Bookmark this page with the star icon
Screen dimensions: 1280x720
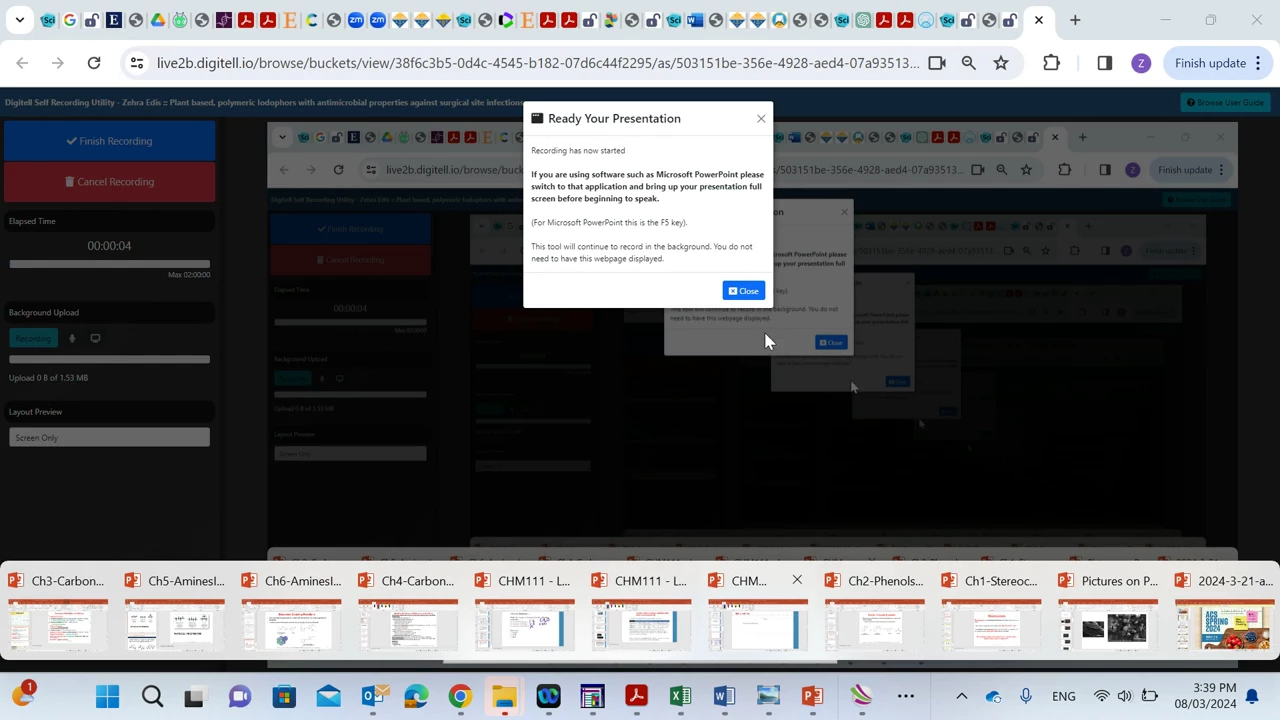tap(1001, 63)
